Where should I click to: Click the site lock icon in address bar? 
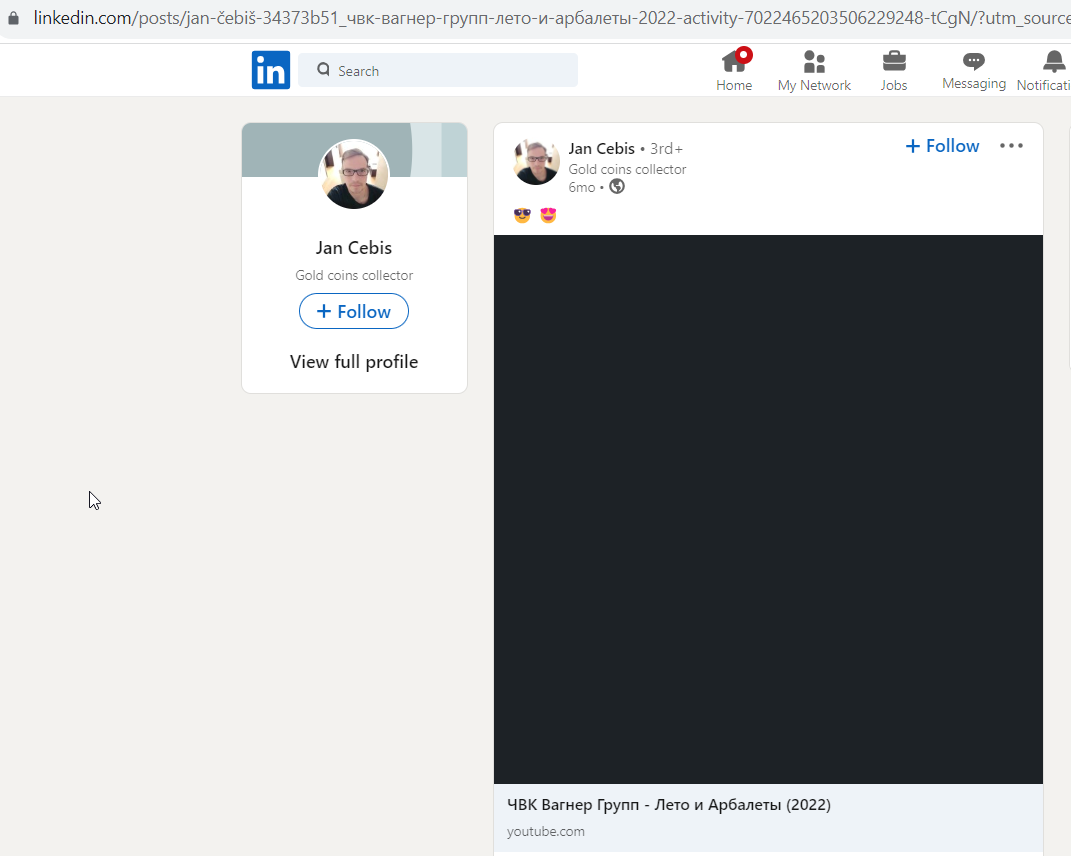click(x=13, y=18)
